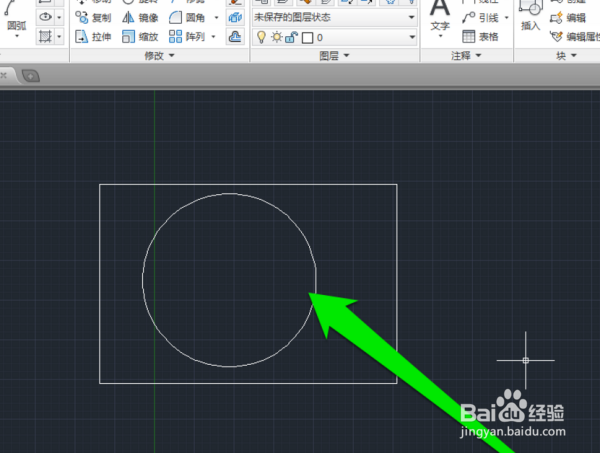Close the current drawing tab
The image size is (600, 453).
[x=3, y=75]
